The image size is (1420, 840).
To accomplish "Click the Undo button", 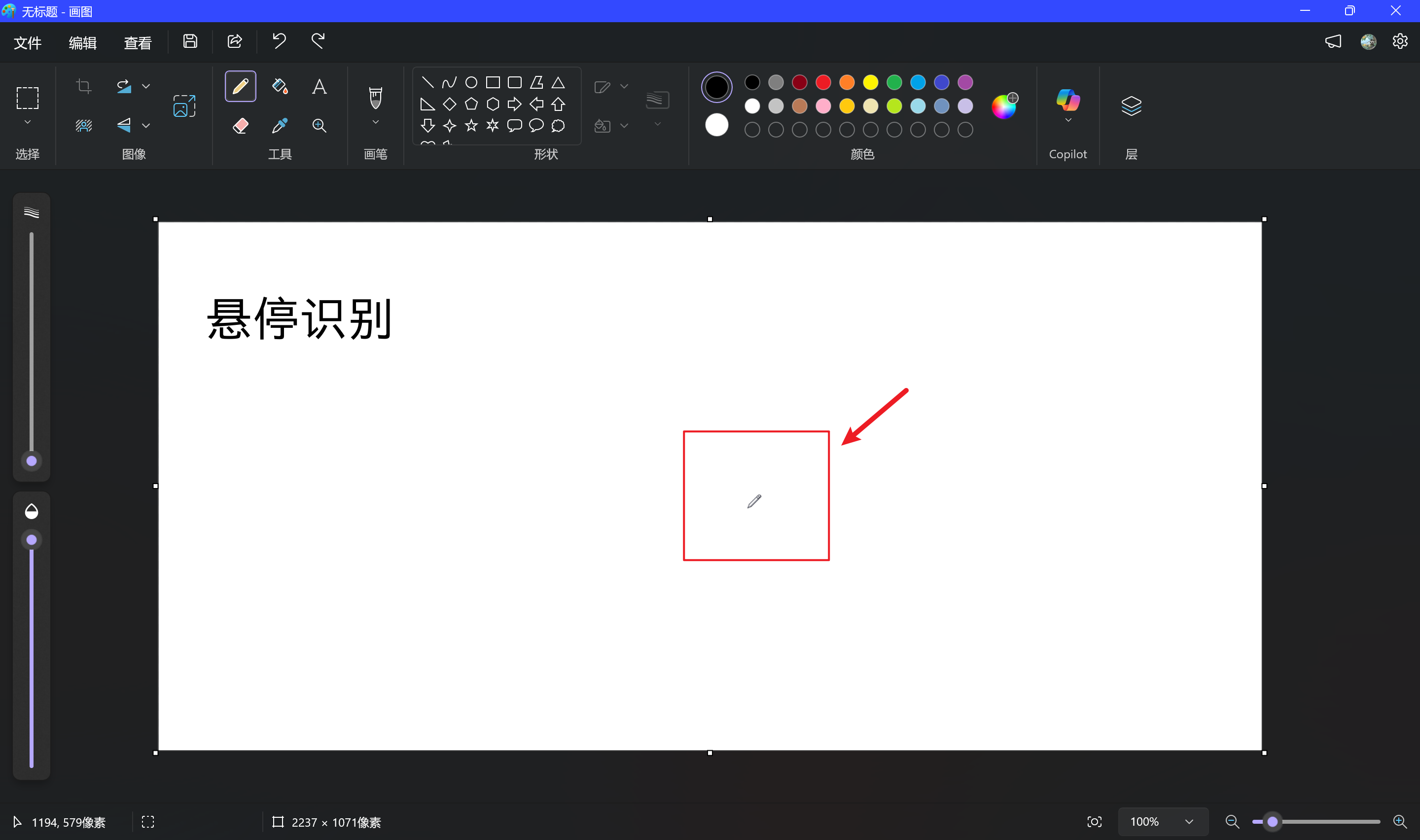I will click(x=279, y=41).
